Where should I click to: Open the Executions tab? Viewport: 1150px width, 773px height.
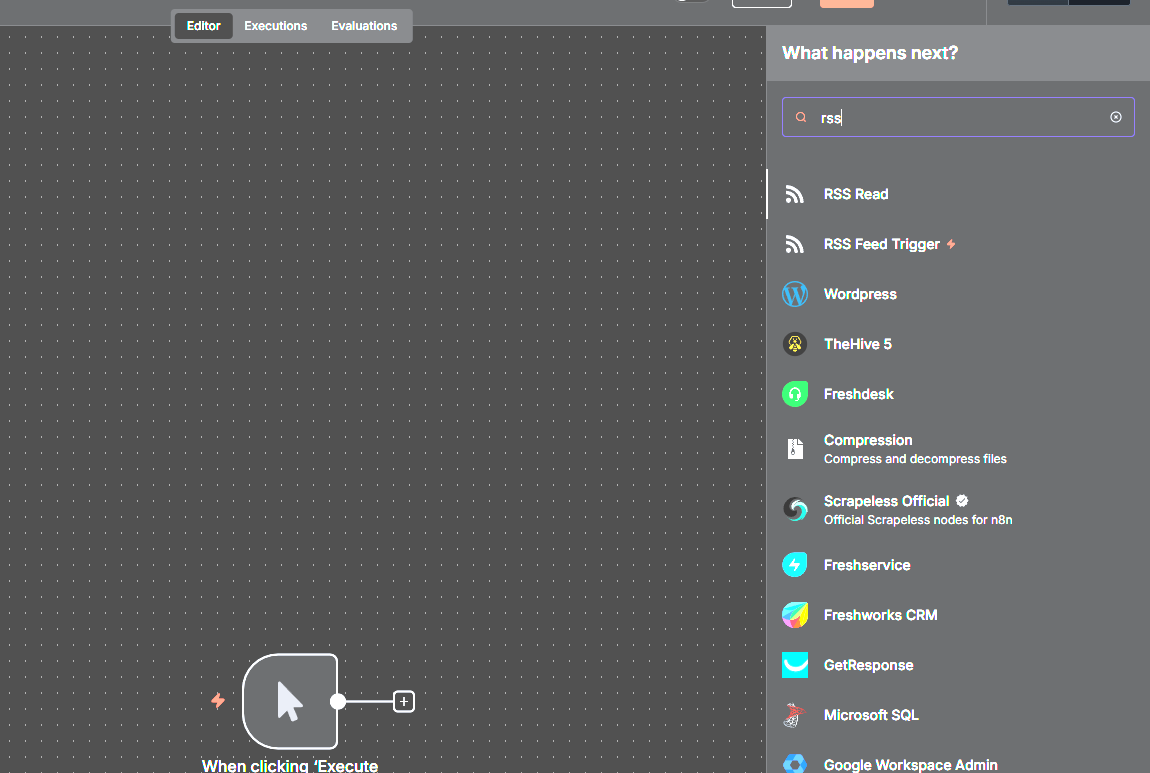(x=276, y=26)
